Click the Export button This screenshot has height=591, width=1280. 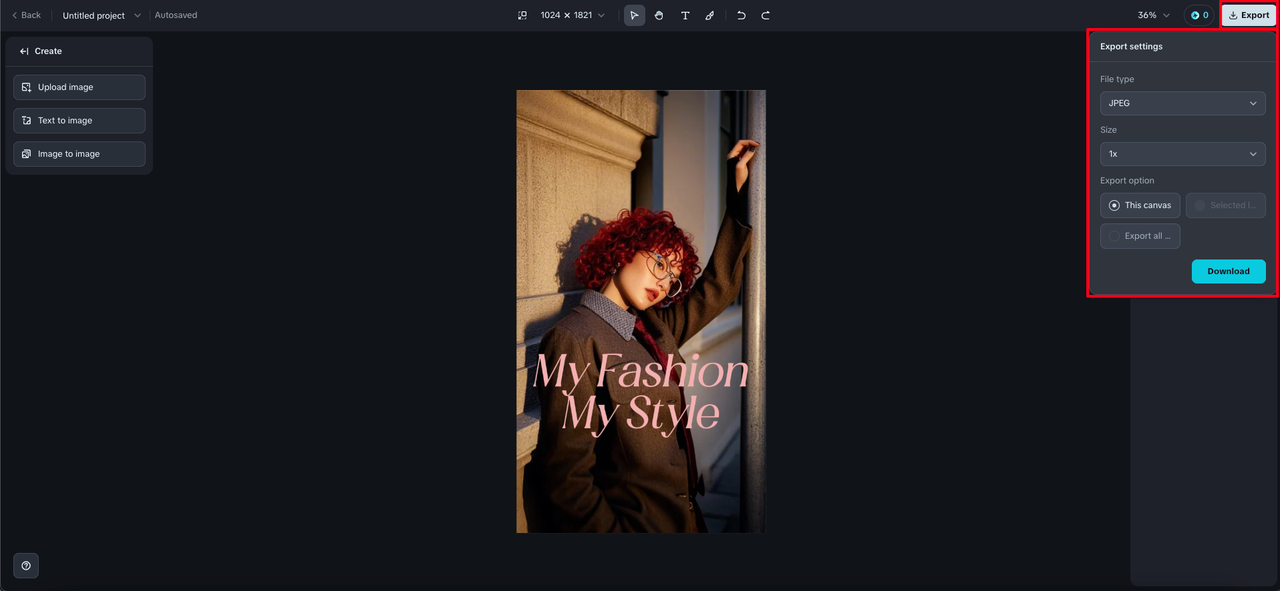1249,15
